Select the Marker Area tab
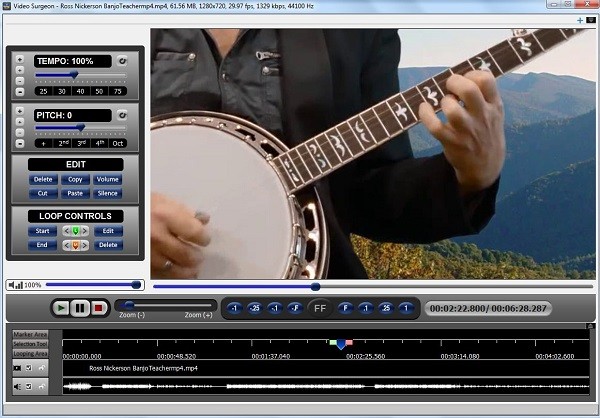Viewport: 600px width, 418px height. pyautogui.click(x=30, y=334)
